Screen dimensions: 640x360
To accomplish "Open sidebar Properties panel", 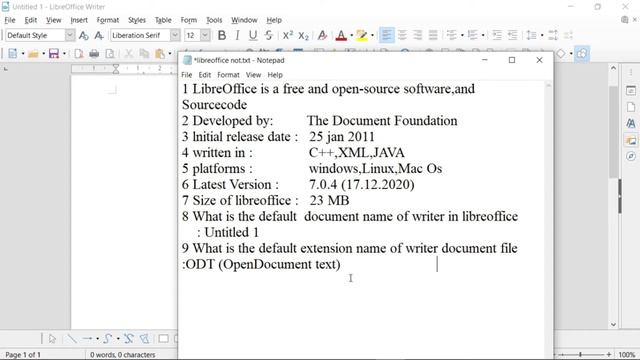I will (631, 91).
